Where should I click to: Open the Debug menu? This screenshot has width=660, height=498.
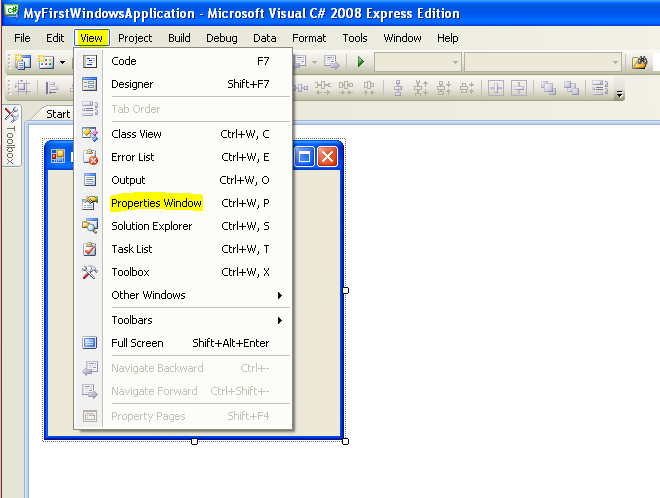(221, 38)
